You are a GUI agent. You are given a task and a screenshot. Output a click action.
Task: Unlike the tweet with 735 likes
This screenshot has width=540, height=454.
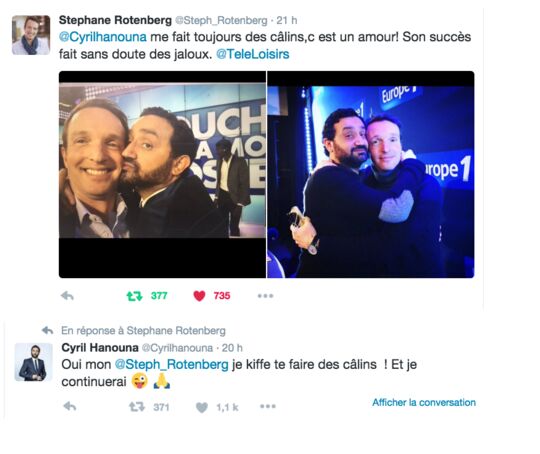pyautogui.click(x=199, y=296)
